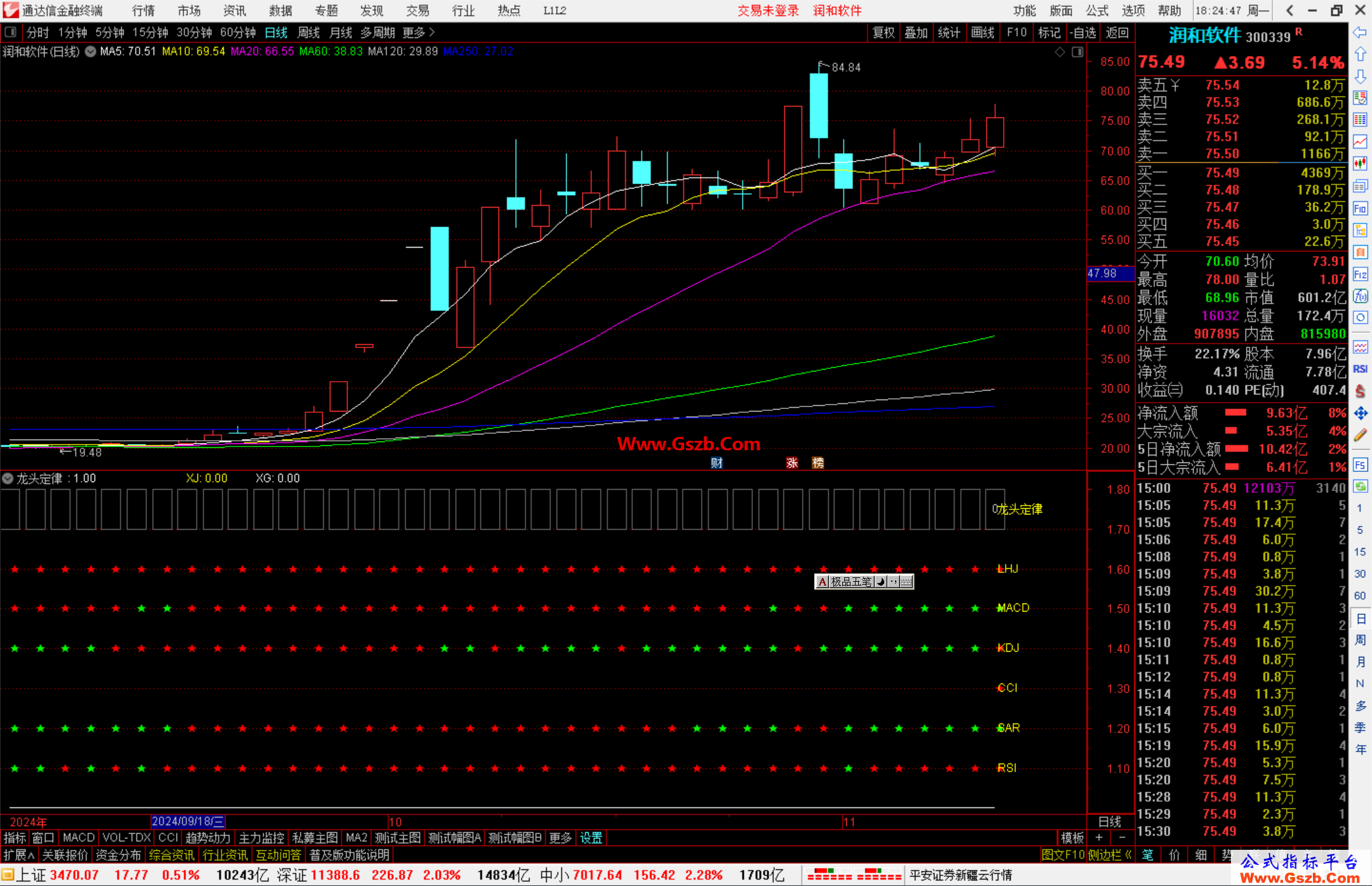Image resolution: width=1372 pixels, height=886 pixels.
Task: Click the orange document report sidebar icon
Action: click(x=1360, y=252)
